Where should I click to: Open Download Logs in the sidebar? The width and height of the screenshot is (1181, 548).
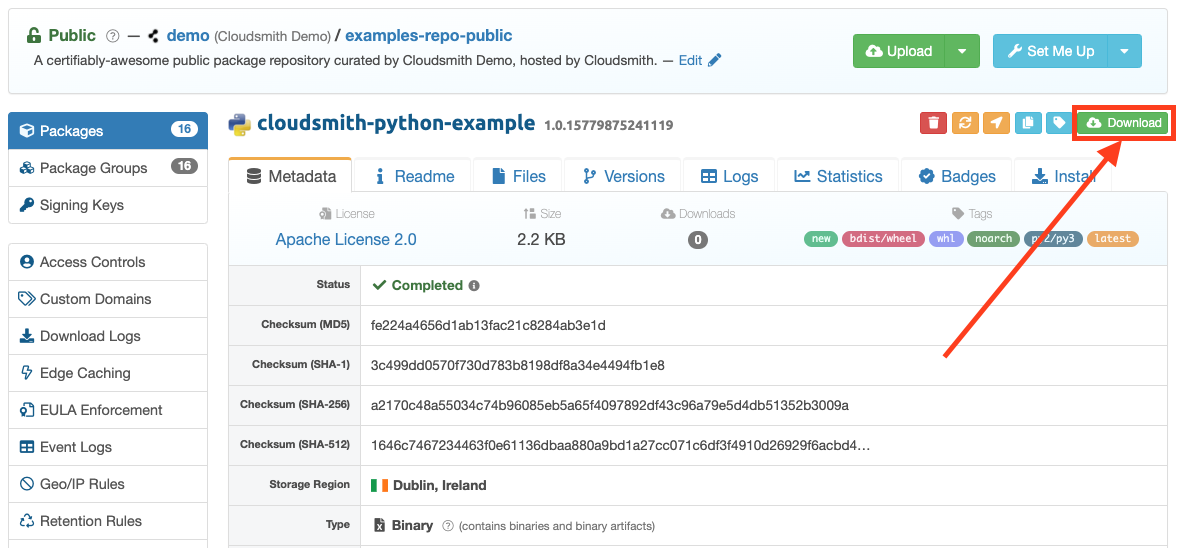pos(108,336)
